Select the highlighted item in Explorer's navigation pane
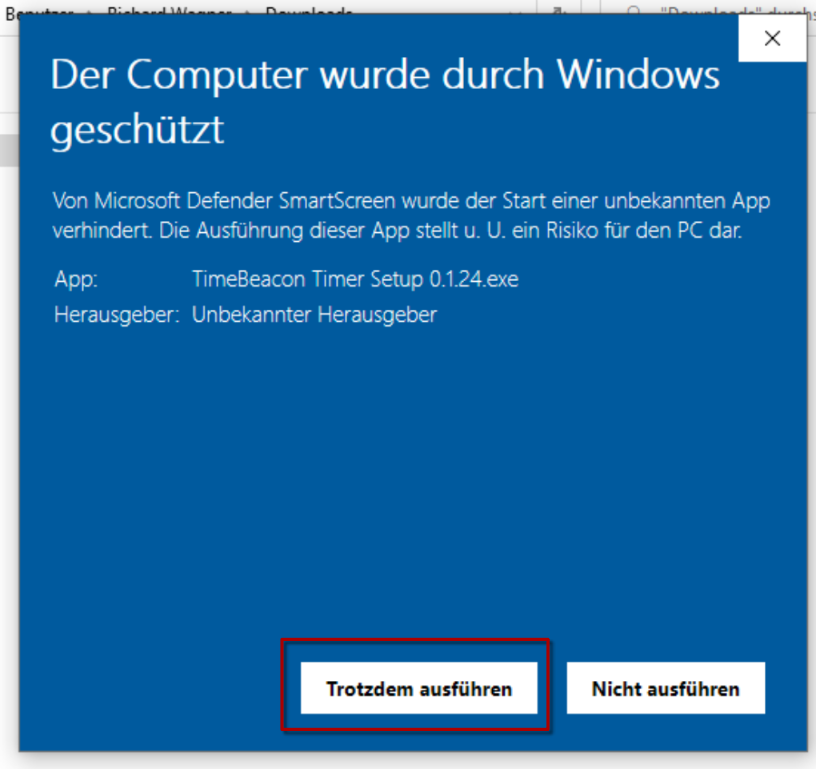816x769 pixels. point(9,150)
